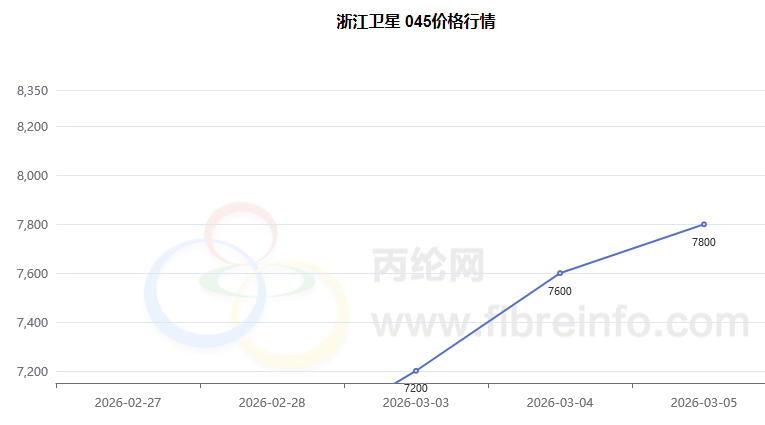Click the 8,200 y-axis value label

(x=32, y=127)
